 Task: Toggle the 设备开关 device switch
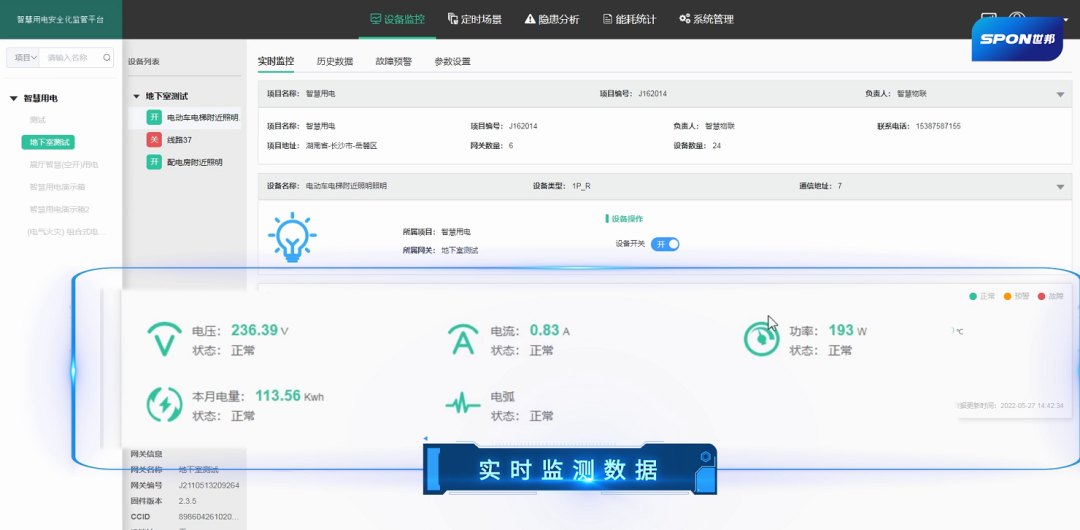[665, 244]
